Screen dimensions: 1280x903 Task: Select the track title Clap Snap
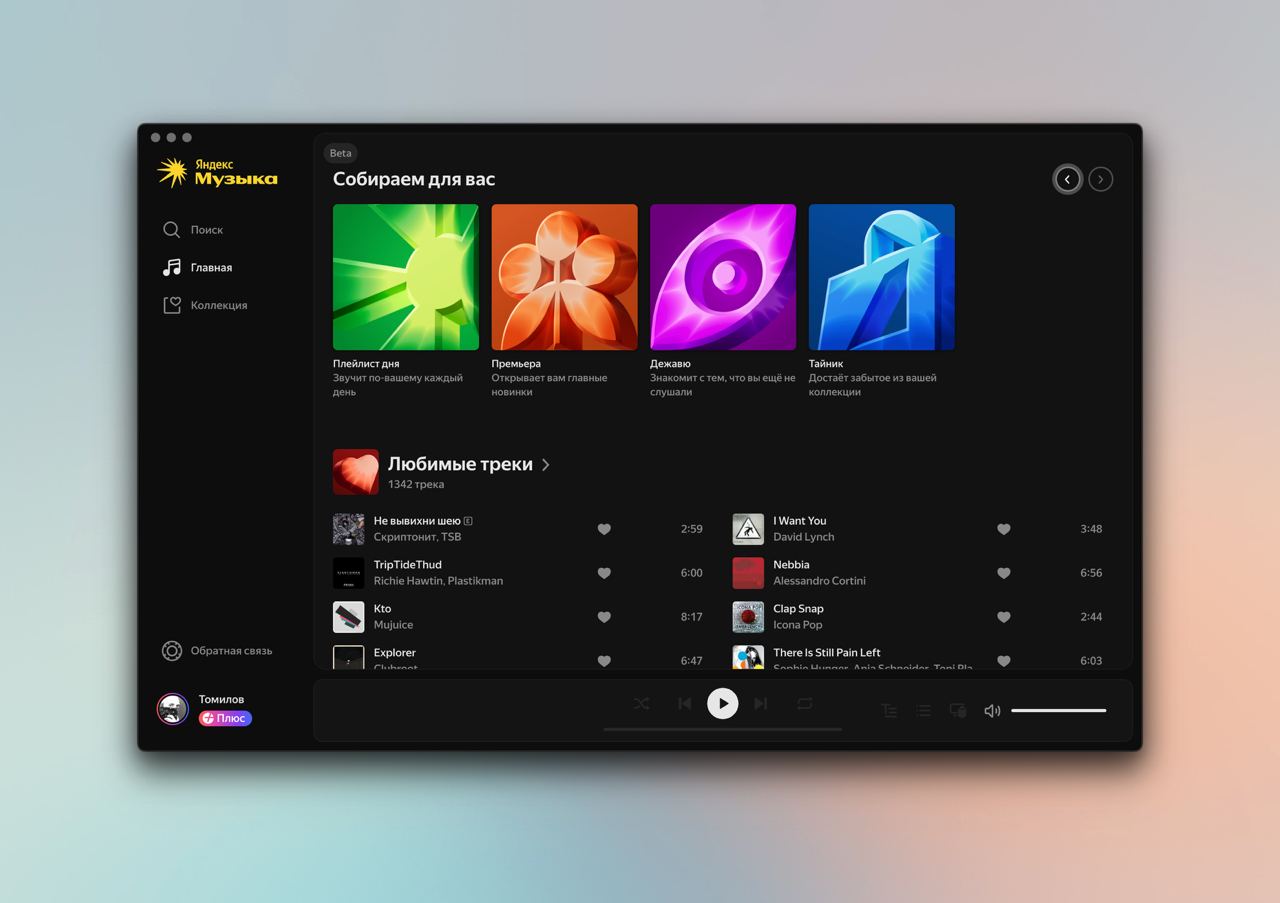[799, 609]
